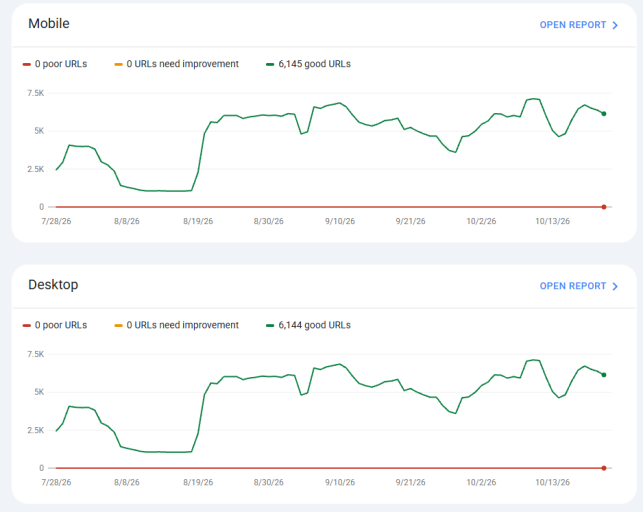Click Desktop chart date 8/30/26

[x=269, y=482]
